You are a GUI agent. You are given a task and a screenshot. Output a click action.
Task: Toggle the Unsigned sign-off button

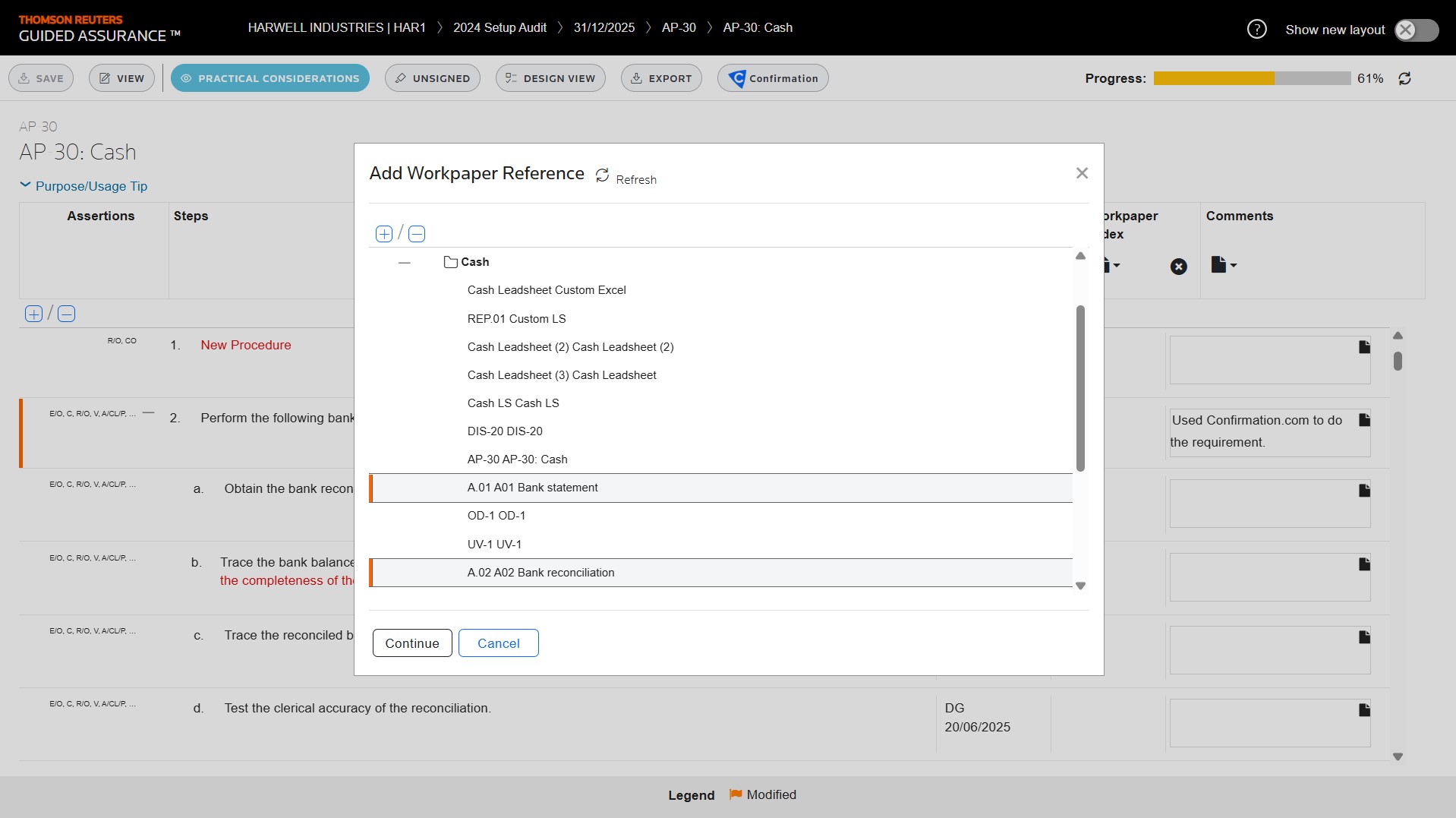(433, 78)
